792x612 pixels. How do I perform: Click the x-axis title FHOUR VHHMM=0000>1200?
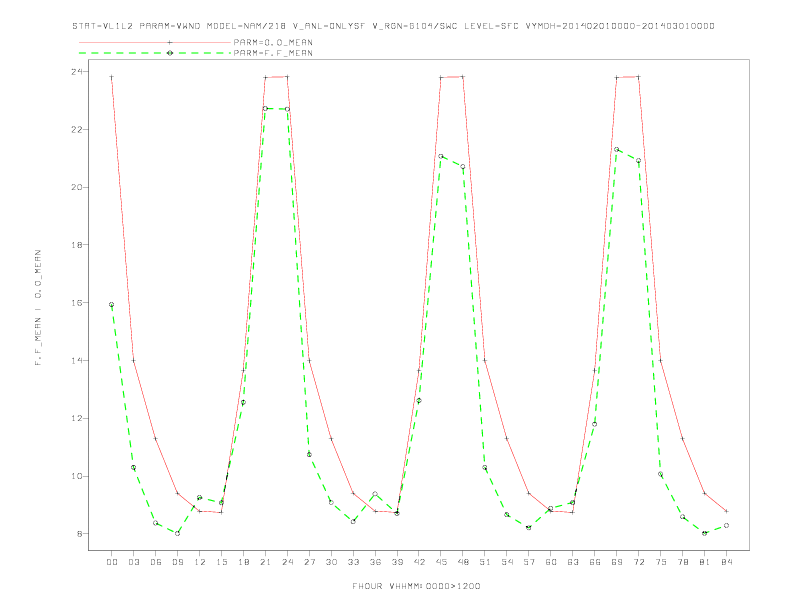(x=416, y=586)
